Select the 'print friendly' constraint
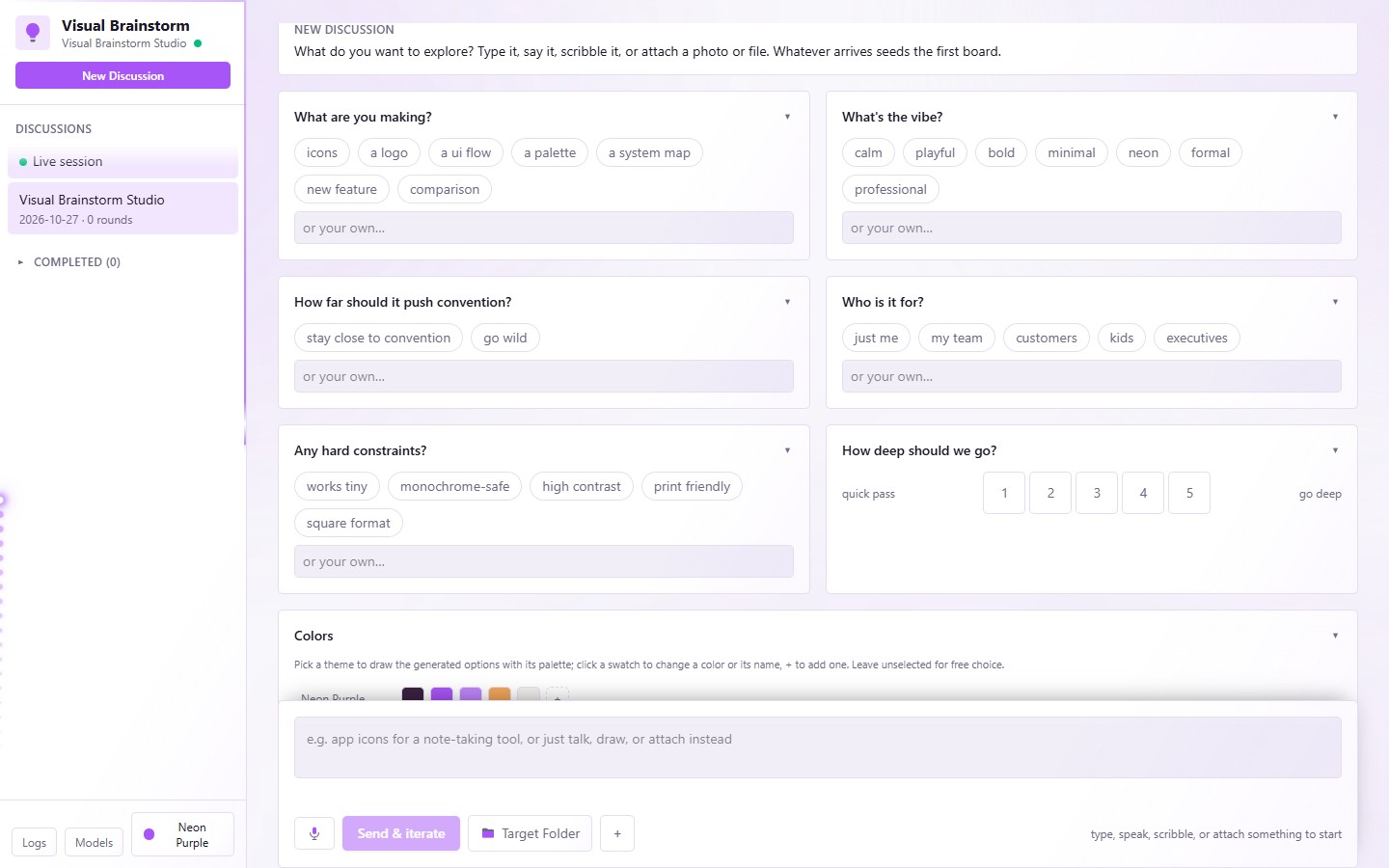Image resolution: width=1389 pixels, height=868 pixels. [x=692, y=486]
